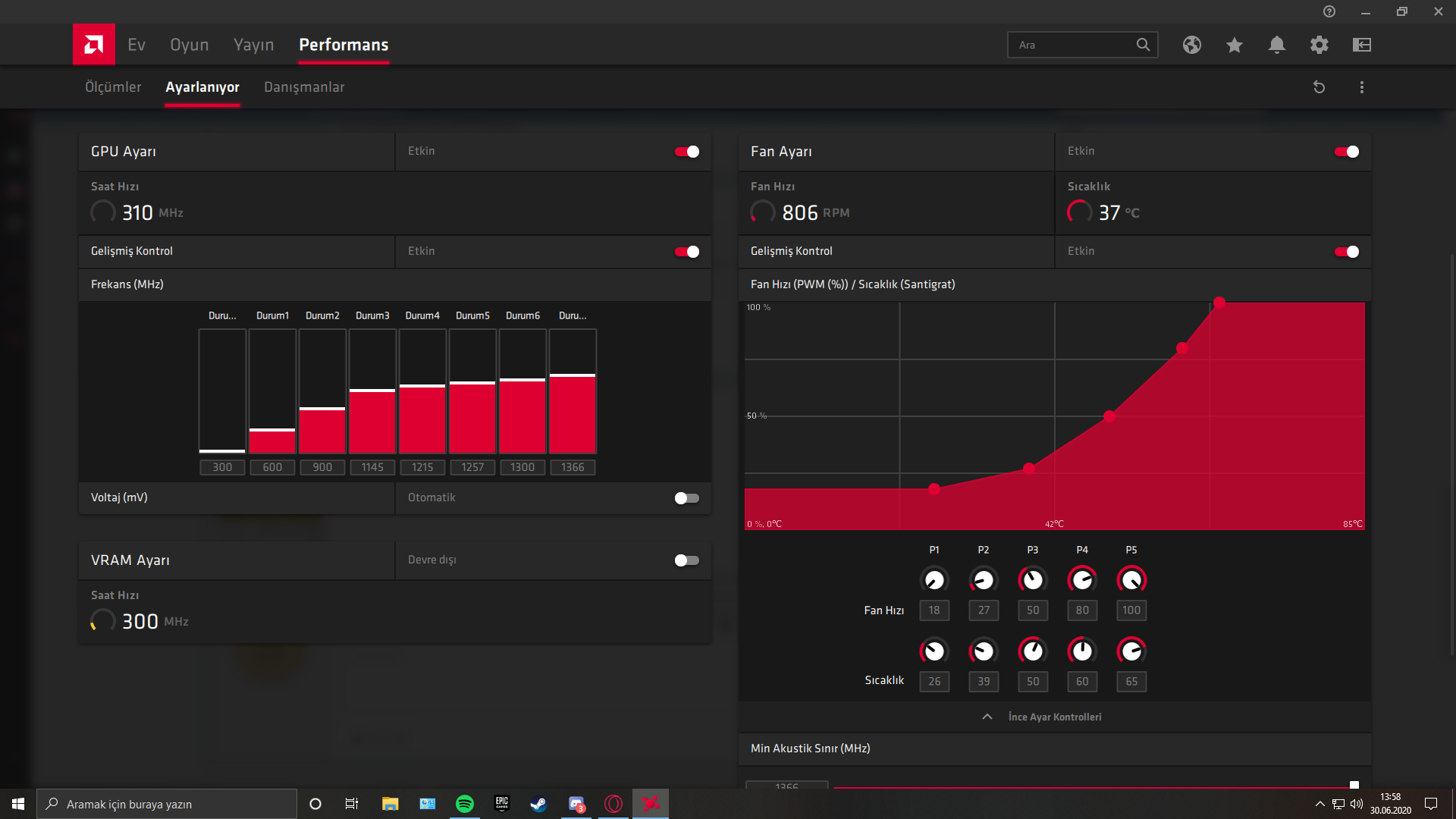Click the Windows Start button
Image resolution: width=1456 pixels, height=819 pixels.
[x=18, y=804]
